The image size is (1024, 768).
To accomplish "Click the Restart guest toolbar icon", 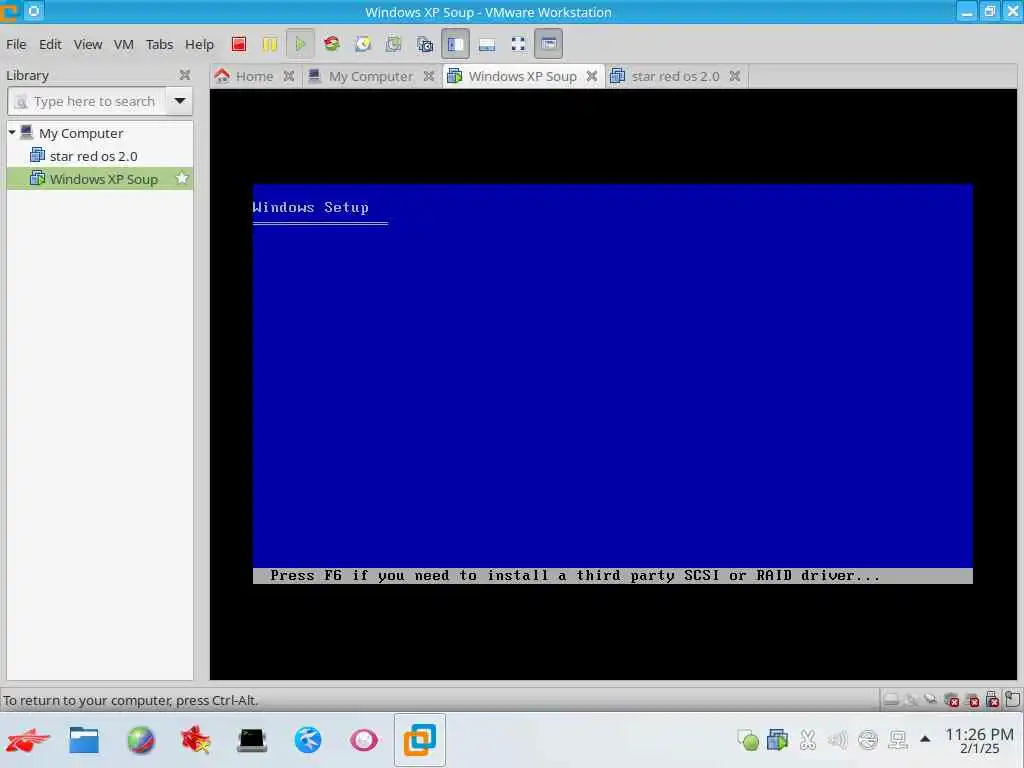I will coord(332,44).
